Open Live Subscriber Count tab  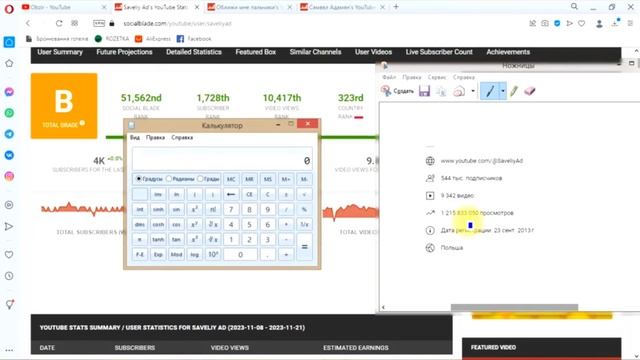coord(439,52)
